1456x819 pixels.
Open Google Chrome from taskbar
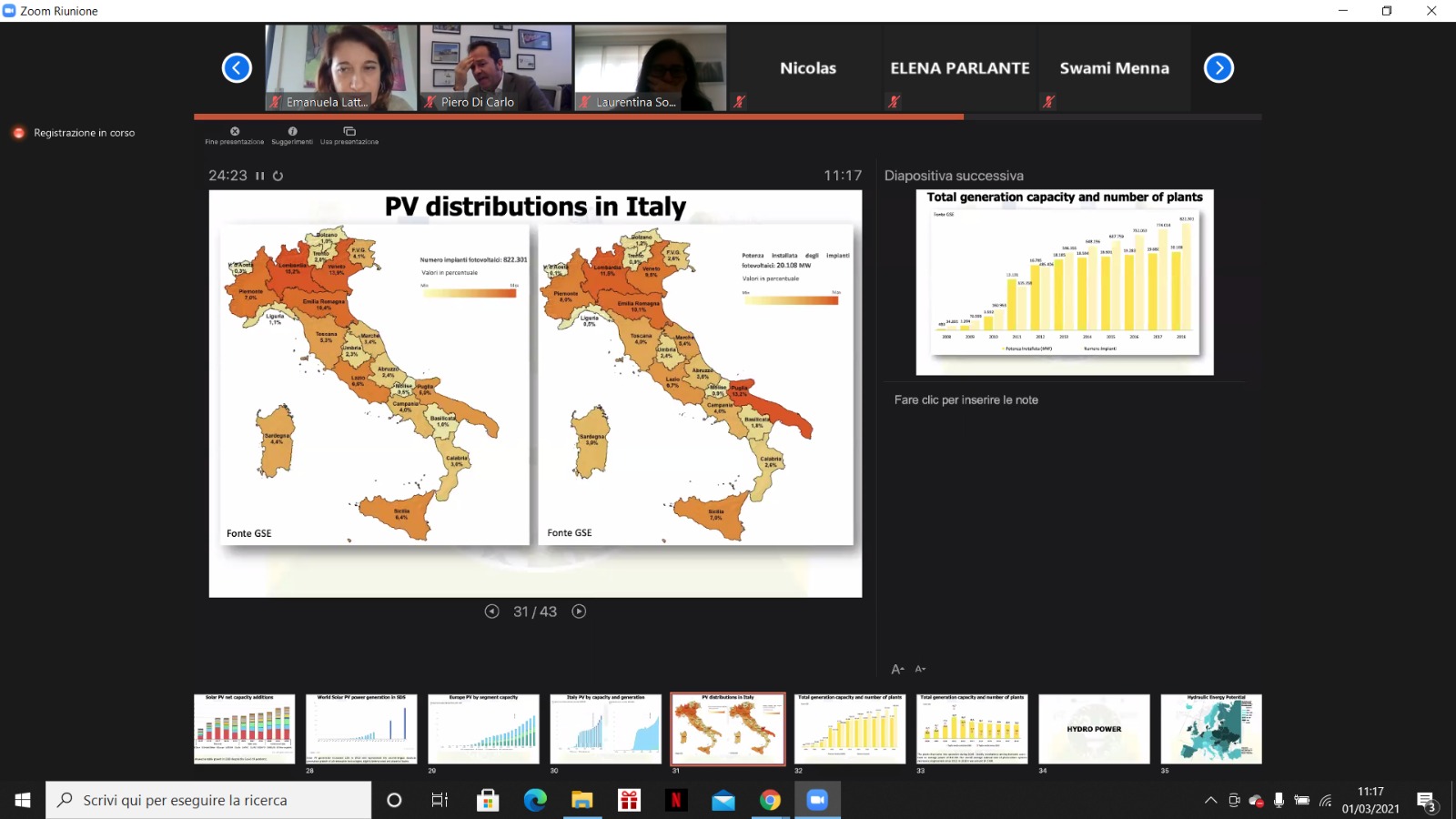[770, 800]
